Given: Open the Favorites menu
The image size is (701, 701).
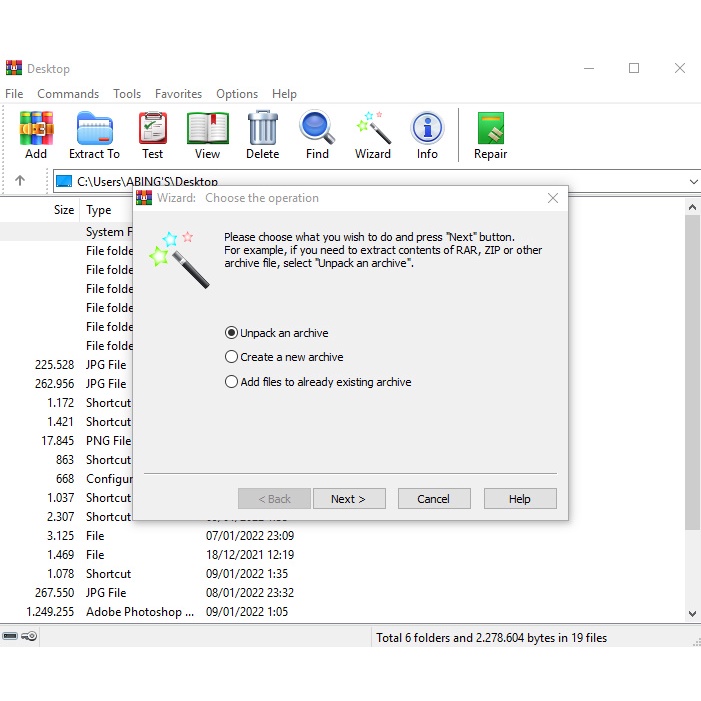Looking at the screenshot, I should pyautogui.click(x=178, y=94).
